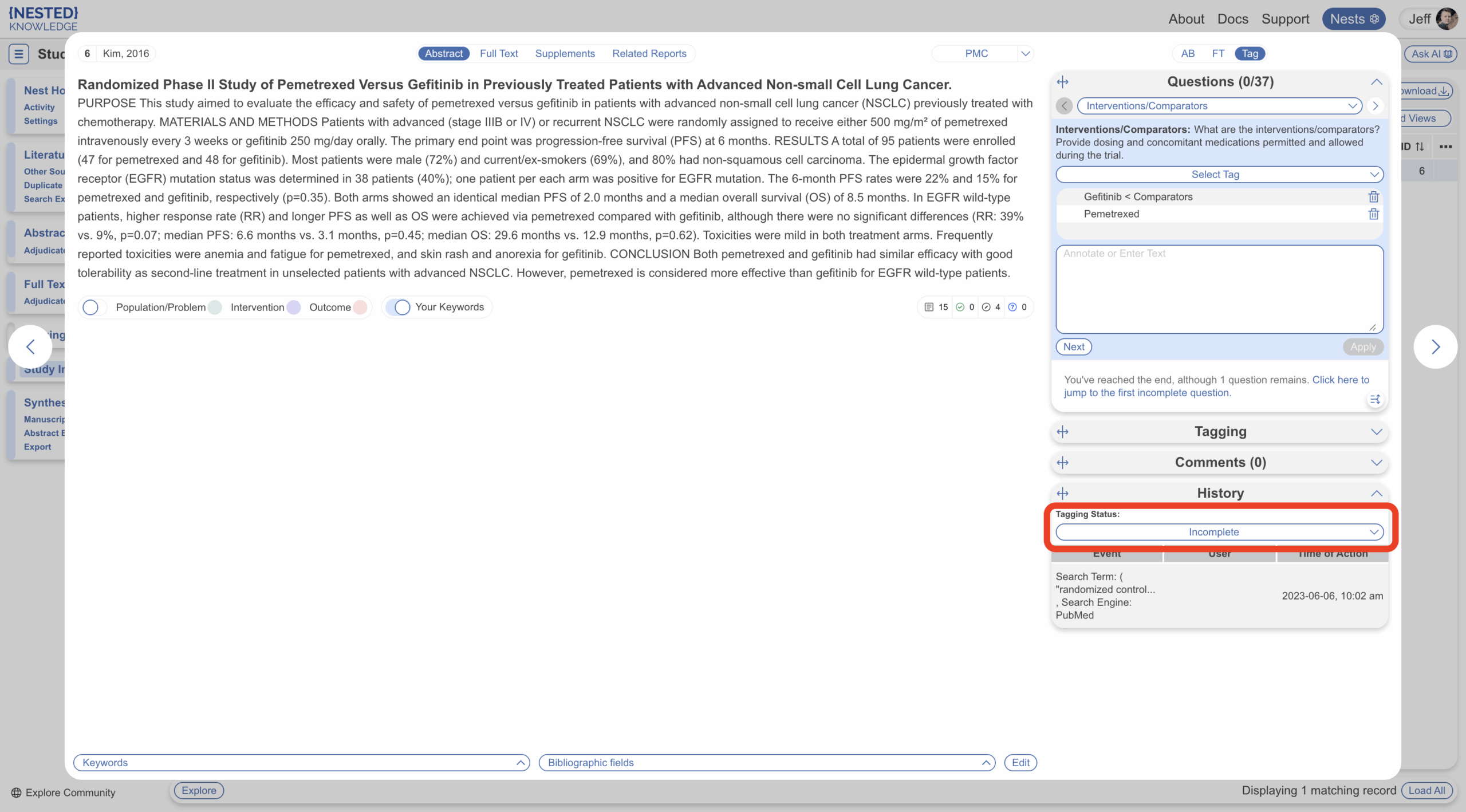Delete the Pemetrexed tag with trash icon
Viewport: 1466px width, 812px height.
[1373, 214]
